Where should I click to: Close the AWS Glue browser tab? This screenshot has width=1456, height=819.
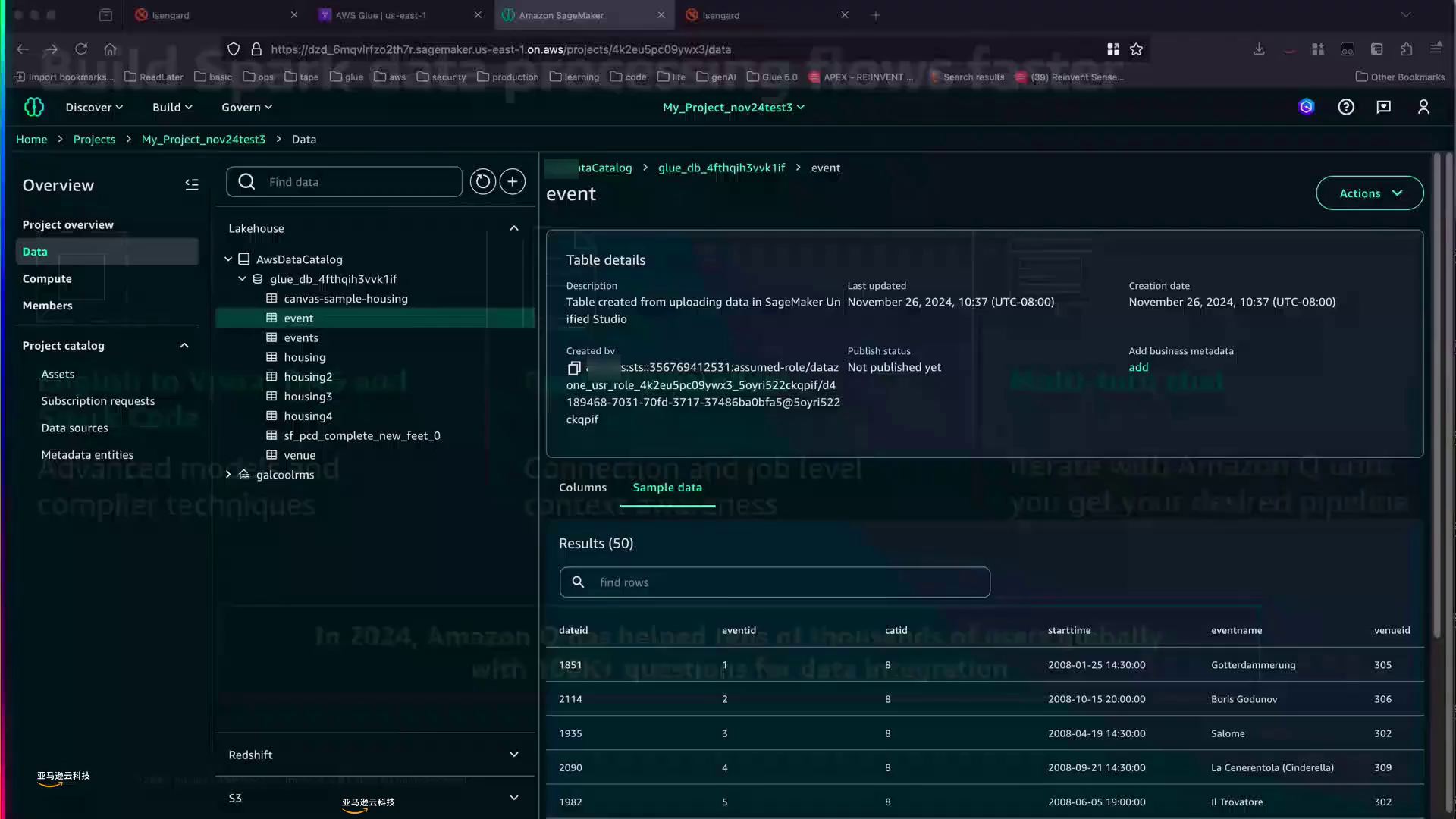478,15
